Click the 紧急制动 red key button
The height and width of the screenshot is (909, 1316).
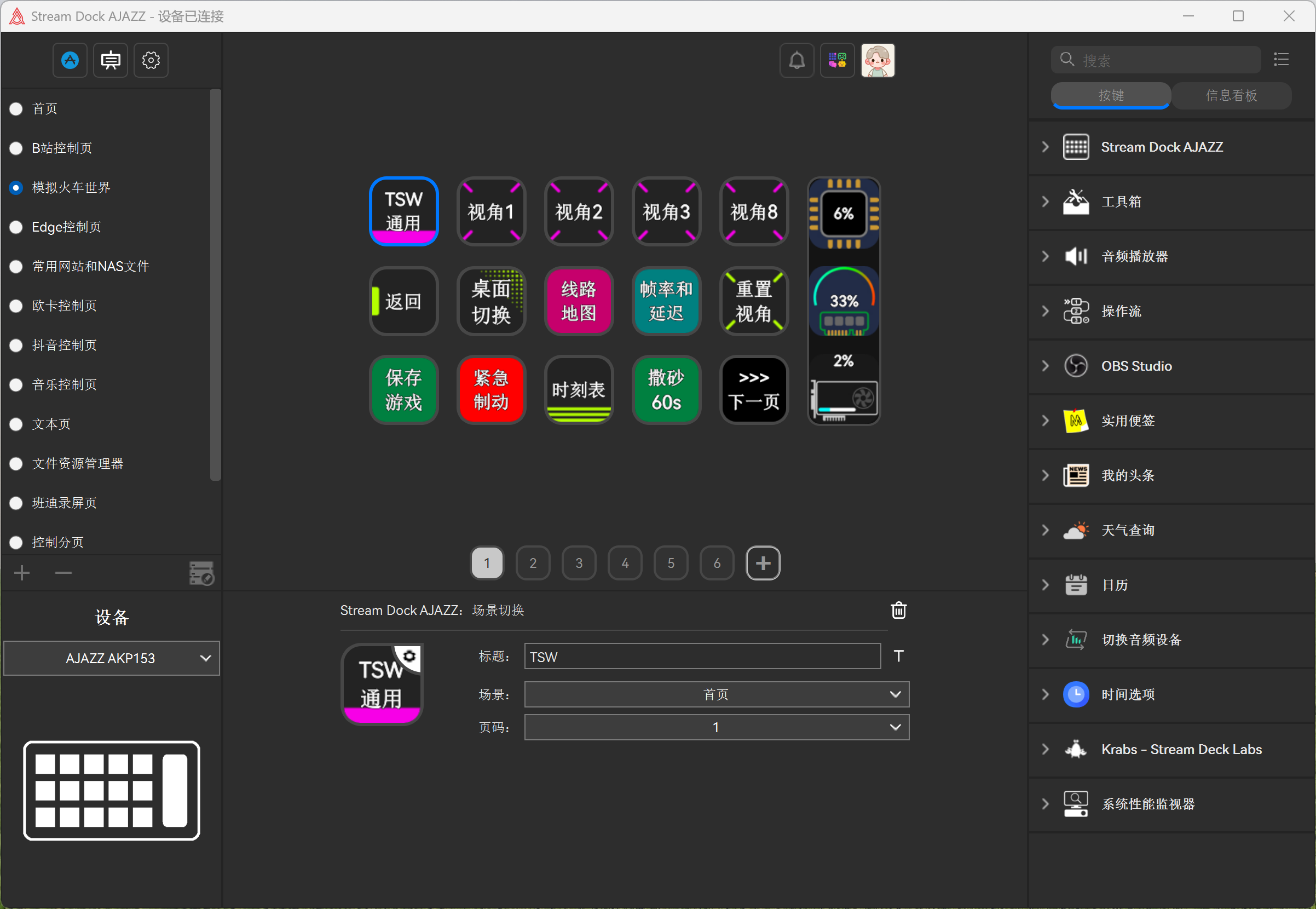(x=490, y=390)
